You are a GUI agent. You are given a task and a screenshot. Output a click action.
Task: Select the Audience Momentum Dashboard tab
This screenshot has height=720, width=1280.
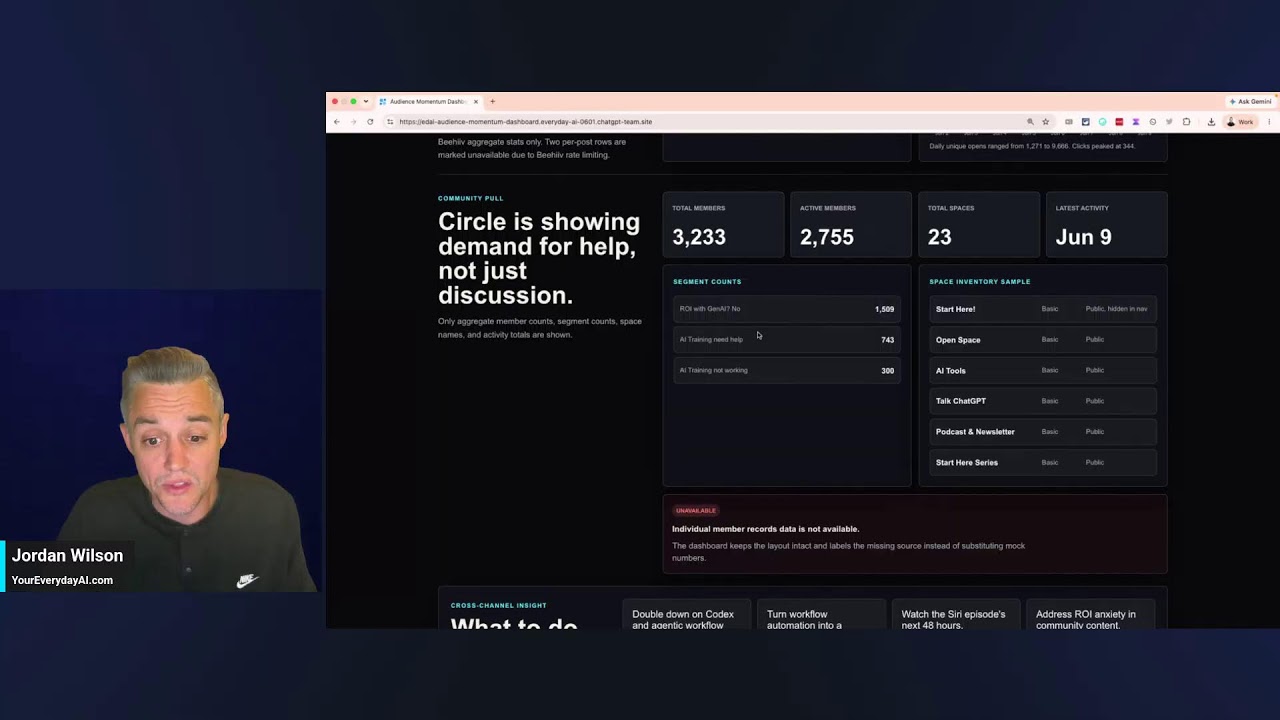[429, 101]
